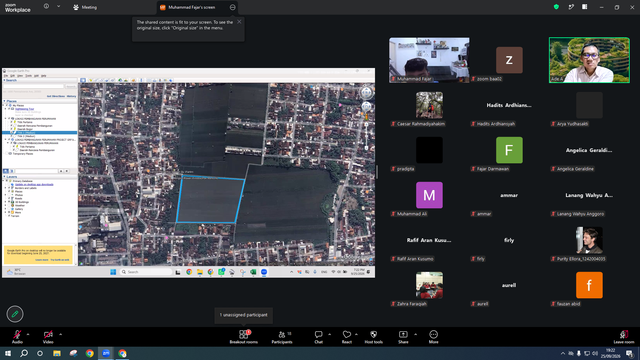Collapse the Layers panel in Google Earth
Viewport: 640px width, 360px height.
4,177
